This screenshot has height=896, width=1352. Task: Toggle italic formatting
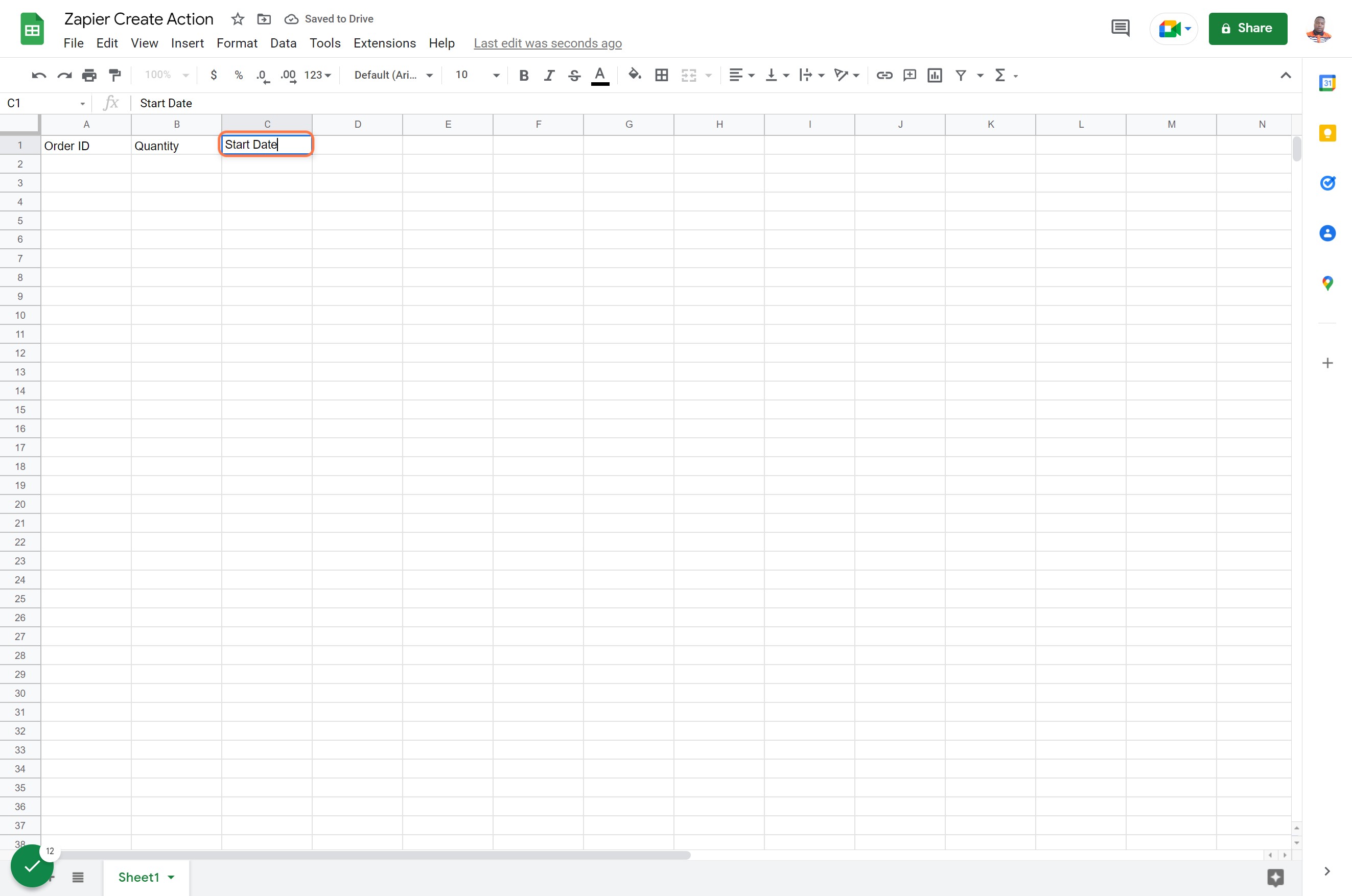click(x=549, y=75)
